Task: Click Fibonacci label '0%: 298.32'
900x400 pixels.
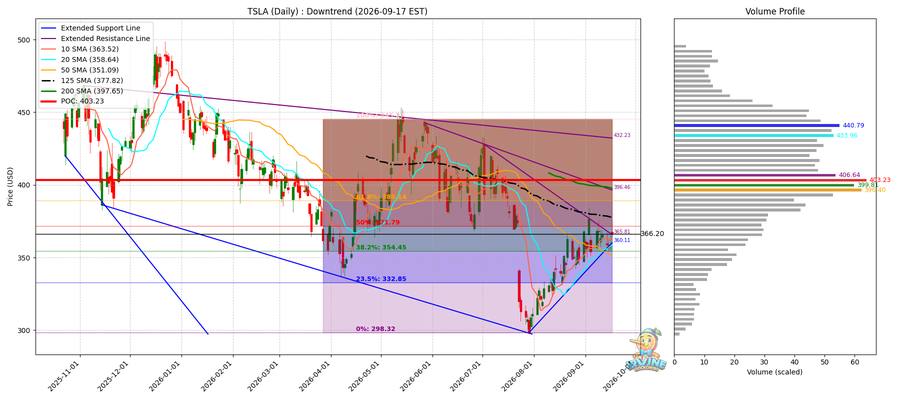Action: coord(375,329)
